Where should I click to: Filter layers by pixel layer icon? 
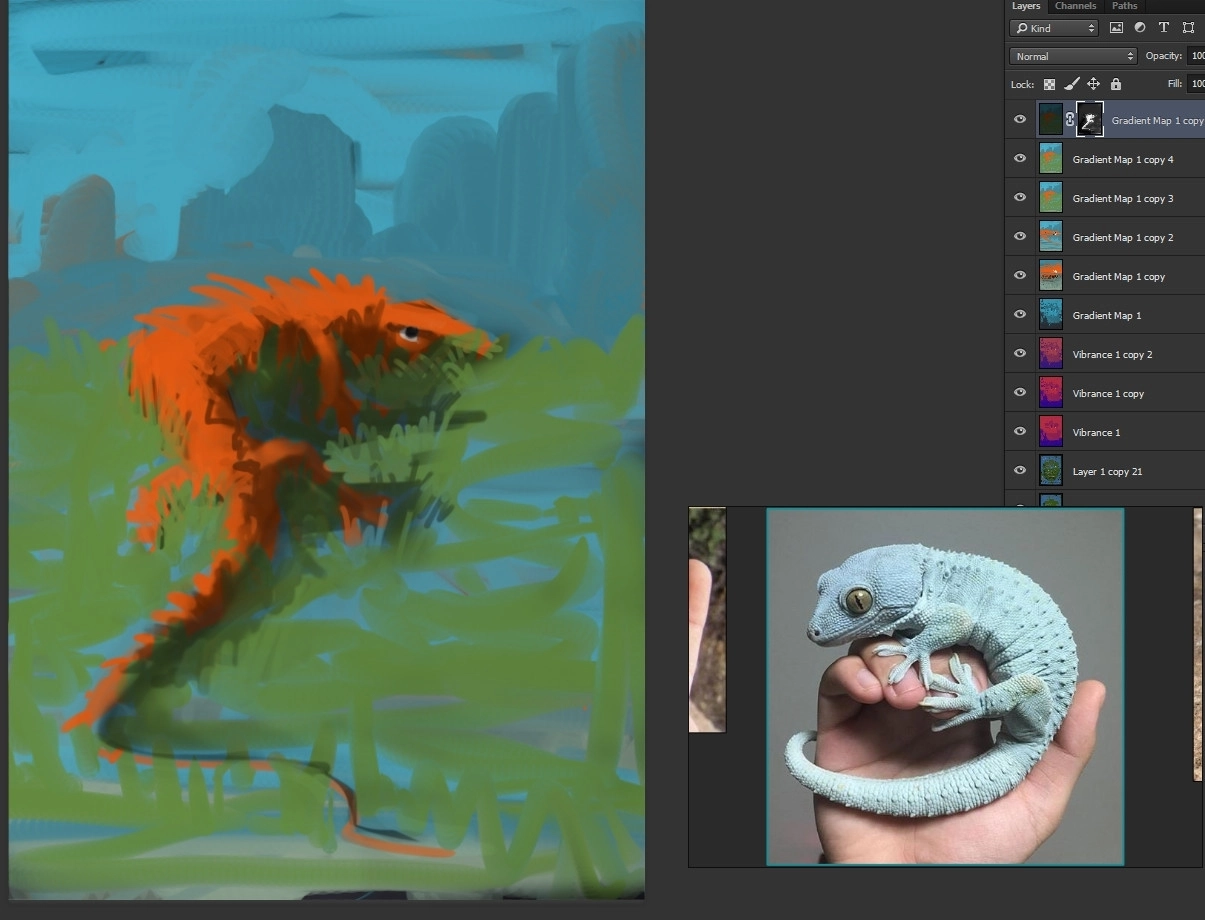tap(1116, 28)
